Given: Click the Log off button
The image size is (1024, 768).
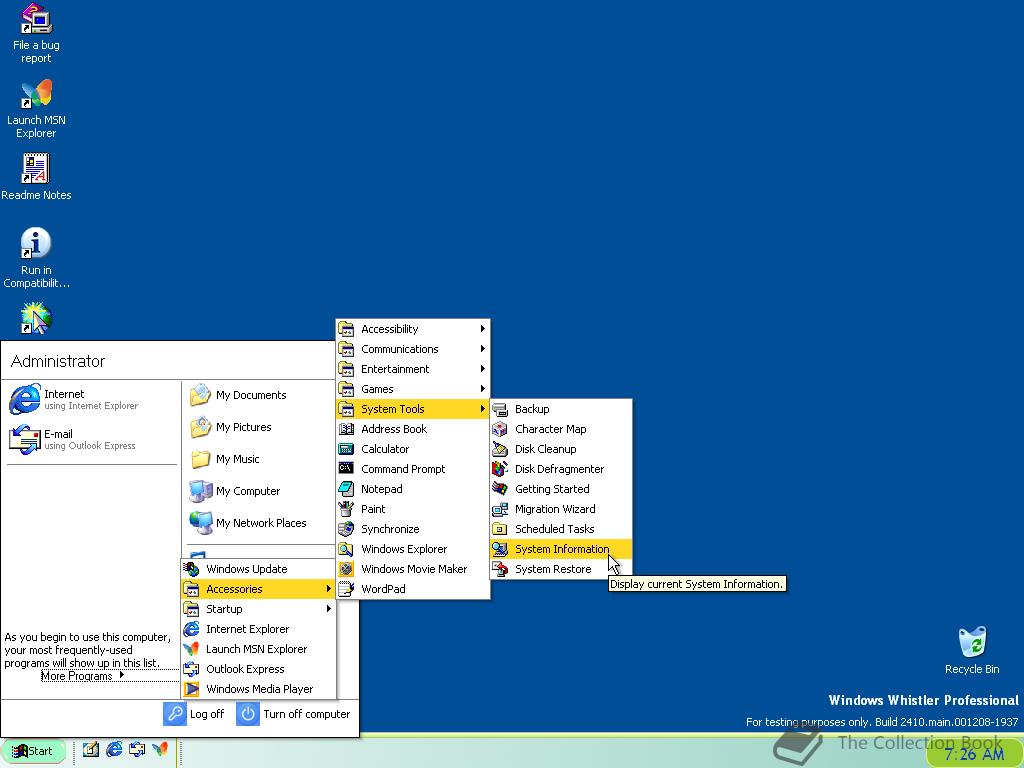Looking at the screenshot, I should [x=194, y=714].
